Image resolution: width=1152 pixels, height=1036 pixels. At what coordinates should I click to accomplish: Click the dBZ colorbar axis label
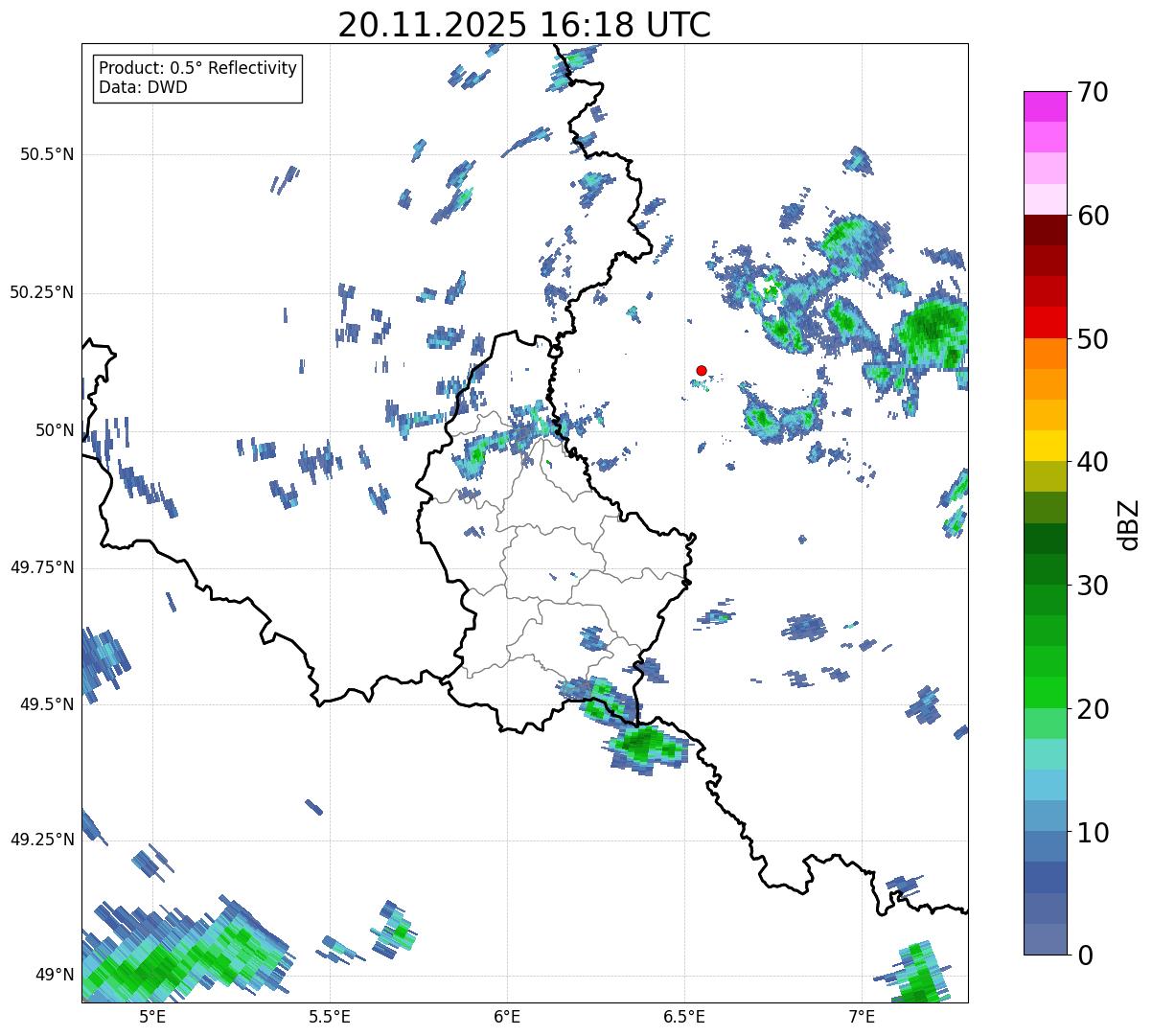pos(1130,523)
